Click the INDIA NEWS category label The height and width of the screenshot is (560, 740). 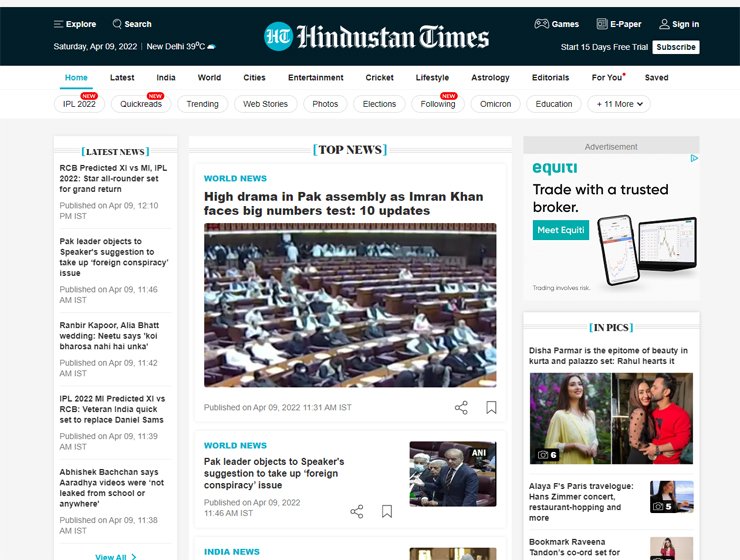pyautogui.click(x=232, y=552)
